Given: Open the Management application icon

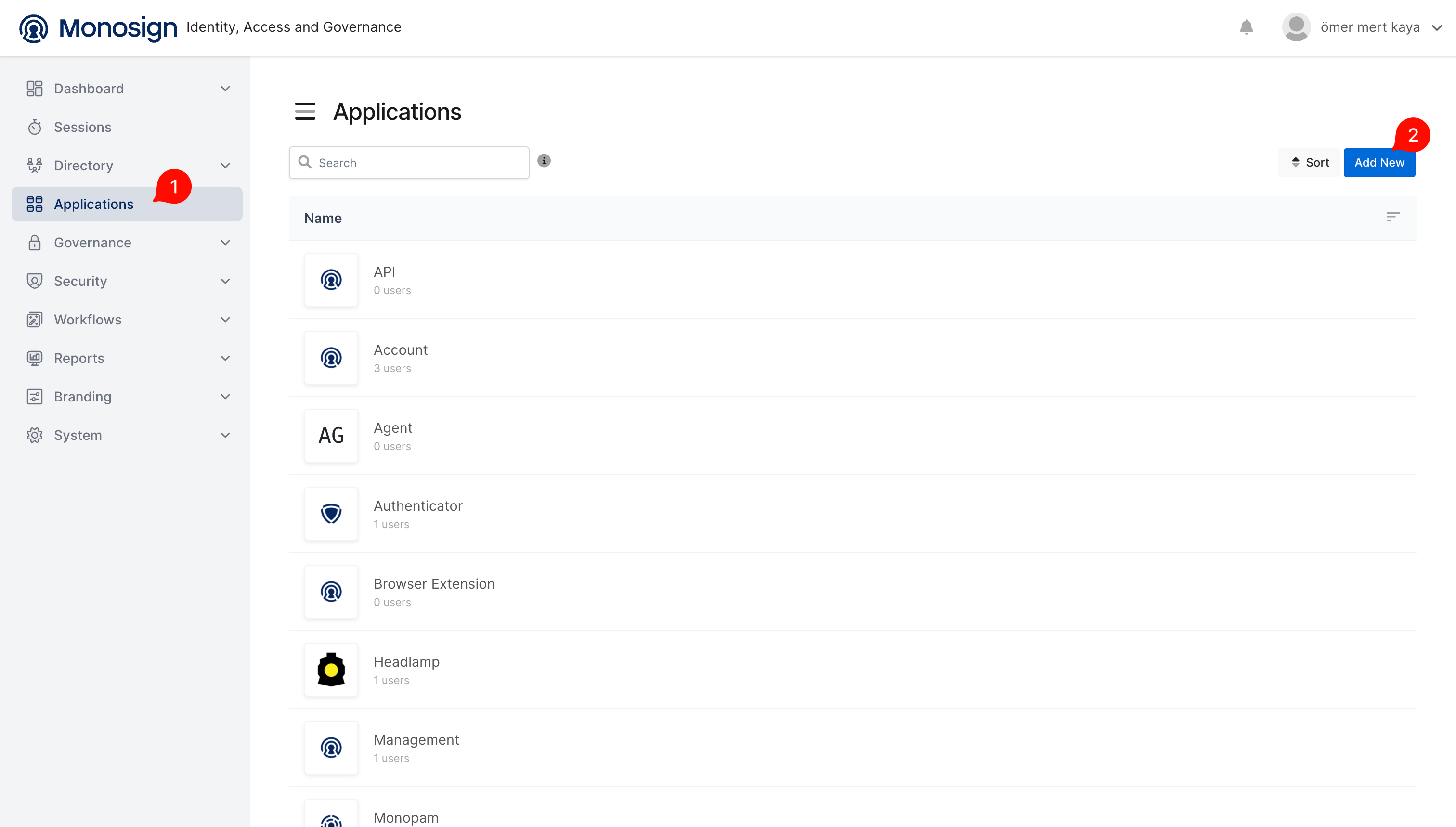Looking at the screenshot, I should click(331, 748).
